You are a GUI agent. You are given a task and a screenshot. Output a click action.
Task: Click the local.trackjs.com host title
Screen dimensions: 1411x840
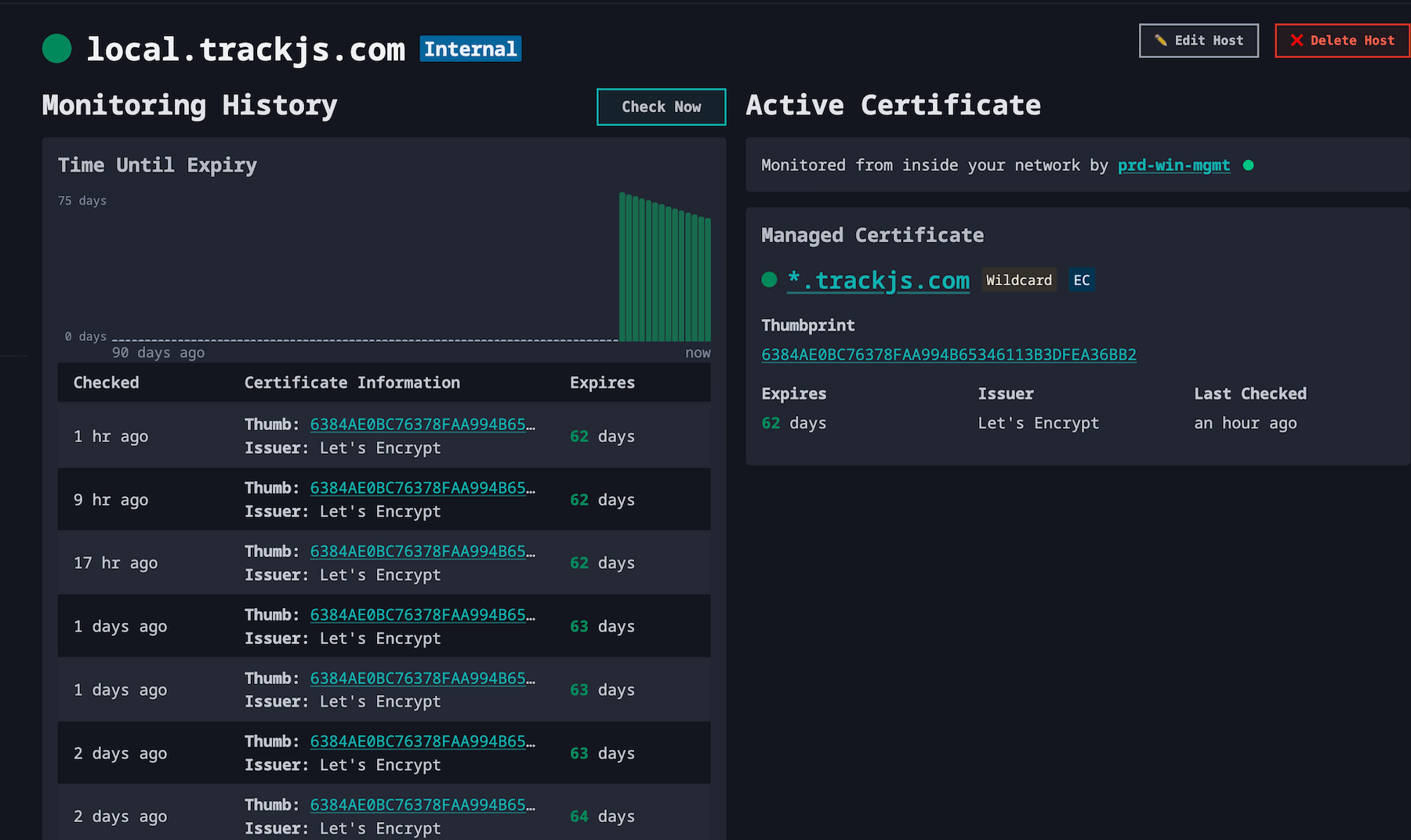click(x=246, y=49)
